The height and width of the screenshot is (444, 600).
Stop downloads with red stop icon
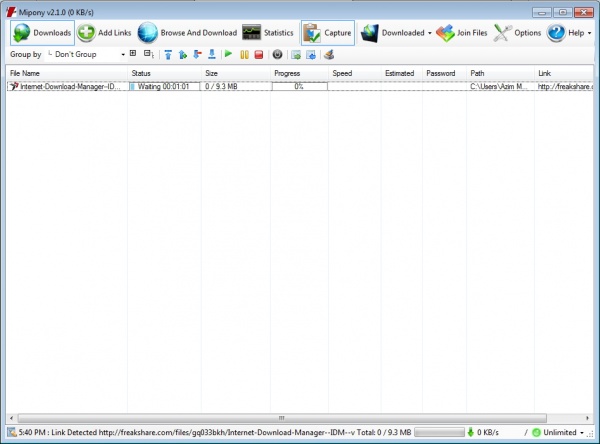click(x=259, y=55)
